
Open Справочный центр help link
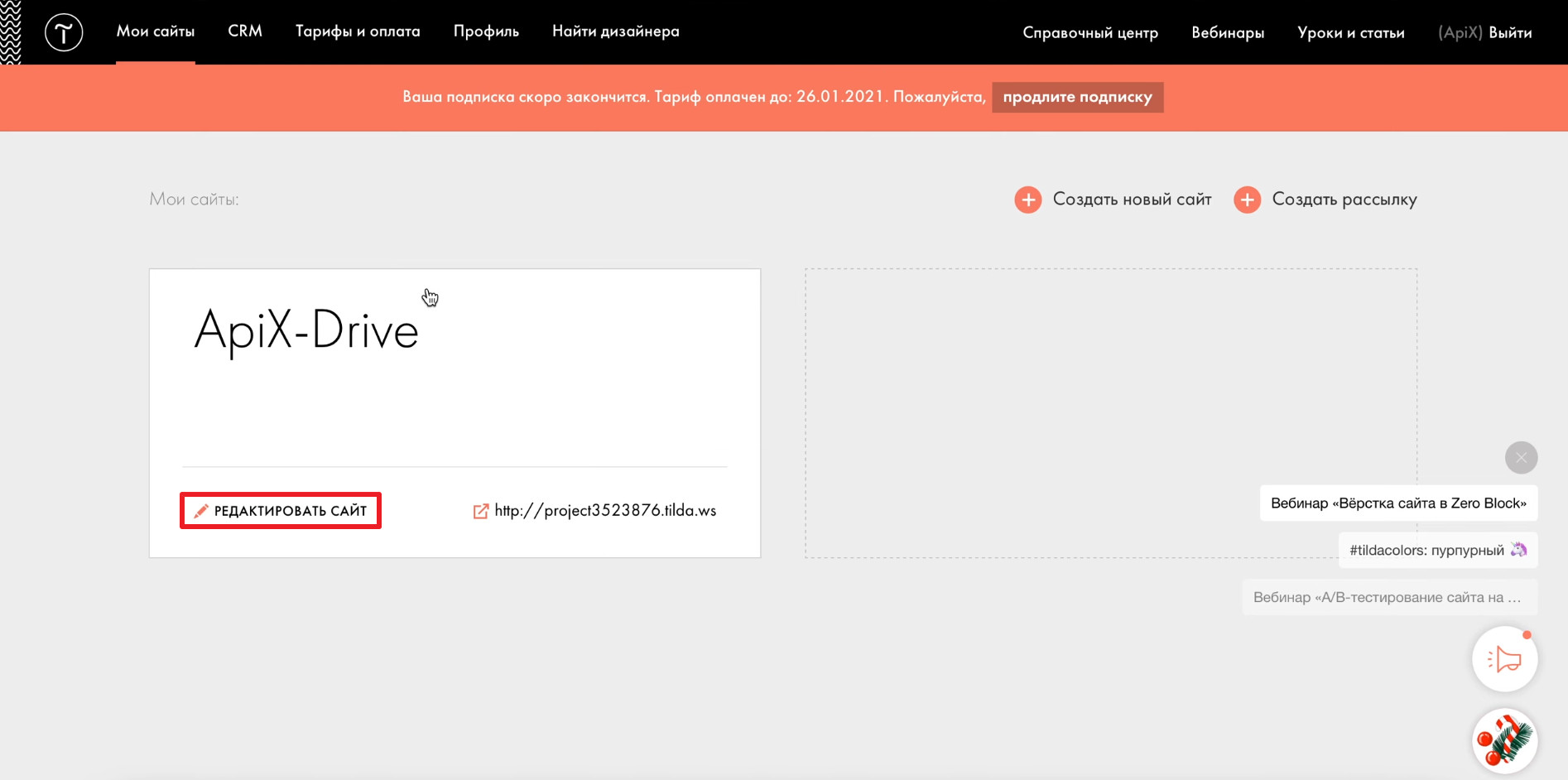1089,33
